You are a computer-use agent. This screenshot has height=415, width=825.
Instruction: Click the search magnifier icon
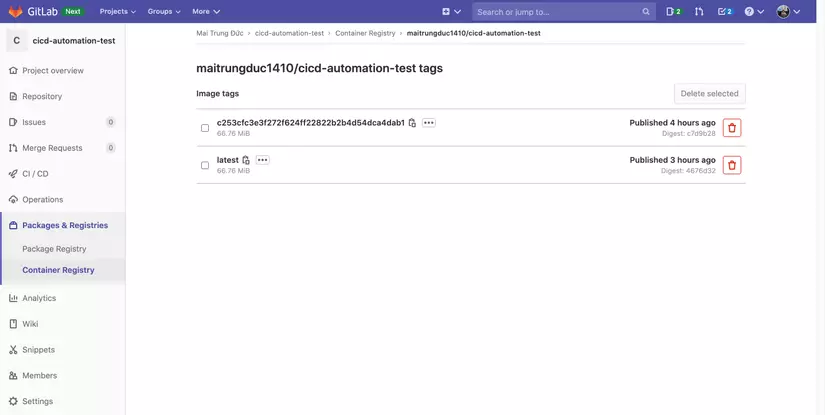point(646,12)
